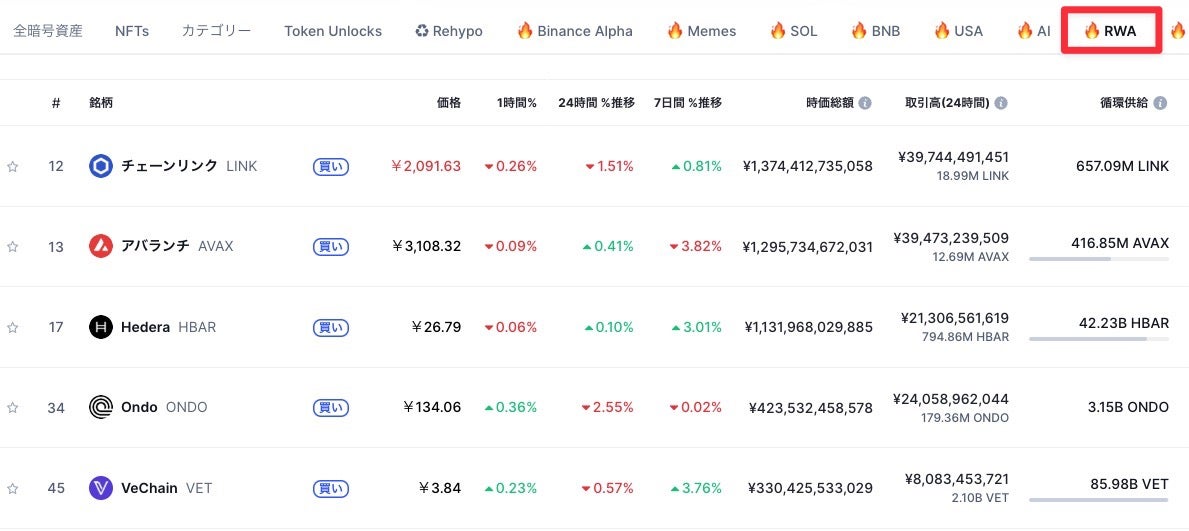Open the Hedera HBAR coin name link
Image resolution: width=1189 pixels, height=531 pixels.
(x=145, y=327)
